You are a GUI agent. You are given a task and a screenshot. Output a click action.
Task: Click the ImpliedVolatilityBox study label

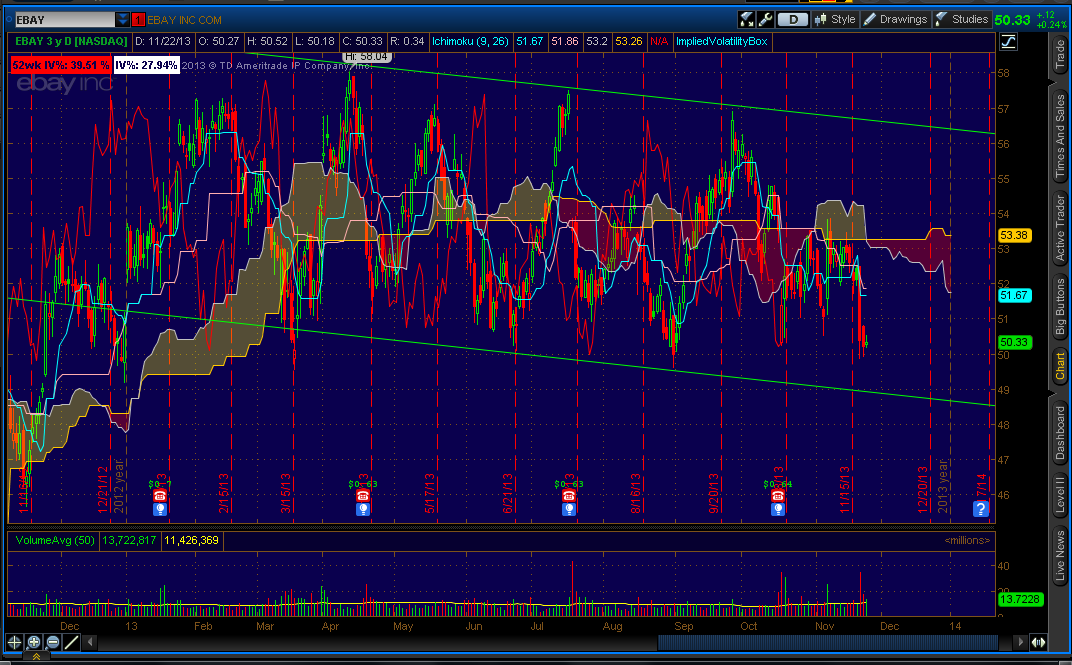pyautogui.click(x=721, y=41)
